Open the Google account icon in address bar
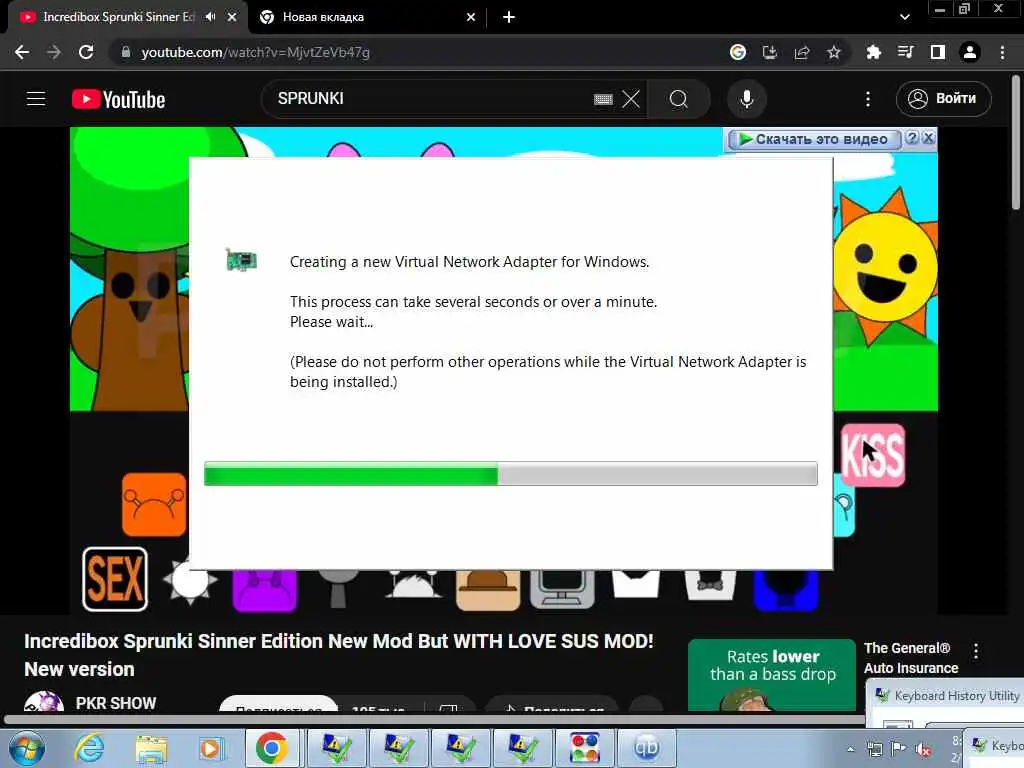 (x=738, y=52)
